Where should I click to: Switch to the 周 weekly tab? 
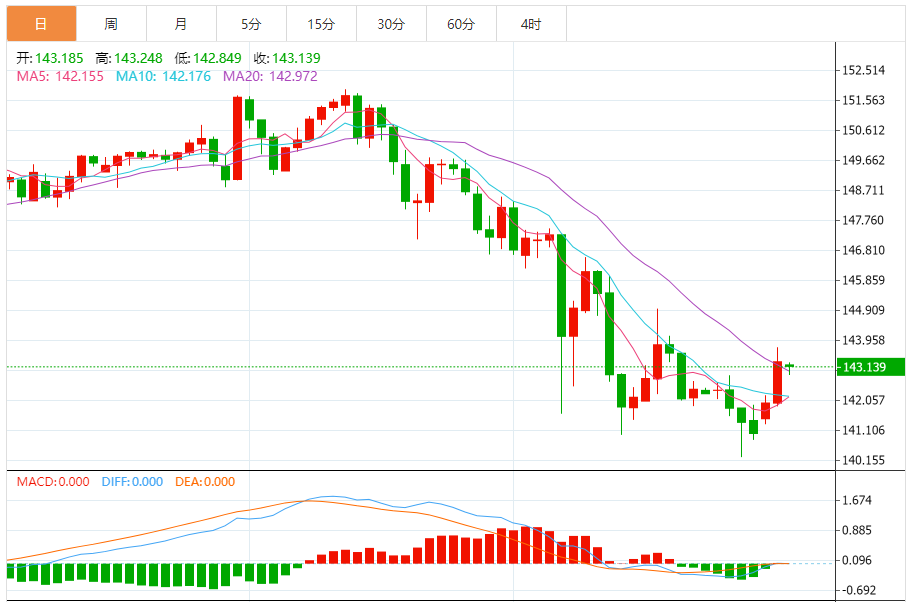click(111, 24)
